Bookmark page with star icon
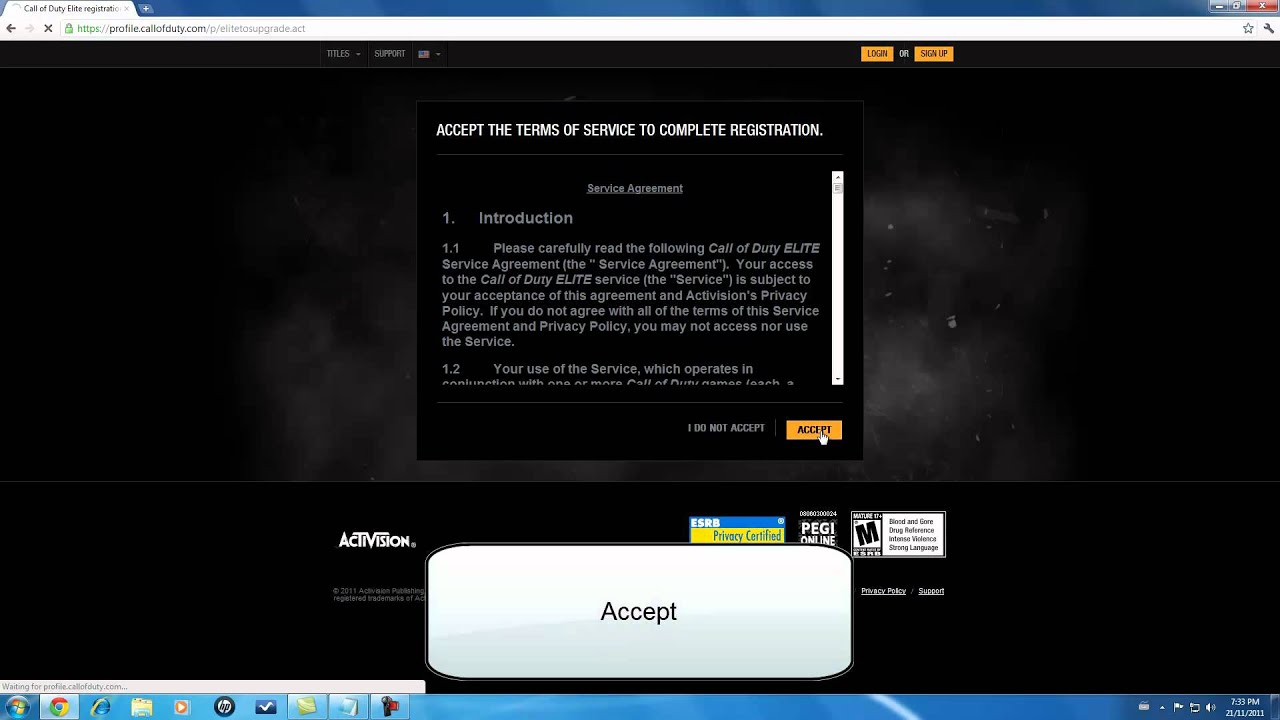The height and width of the screenshot is (720, 1280). [x=1248, y=28]
